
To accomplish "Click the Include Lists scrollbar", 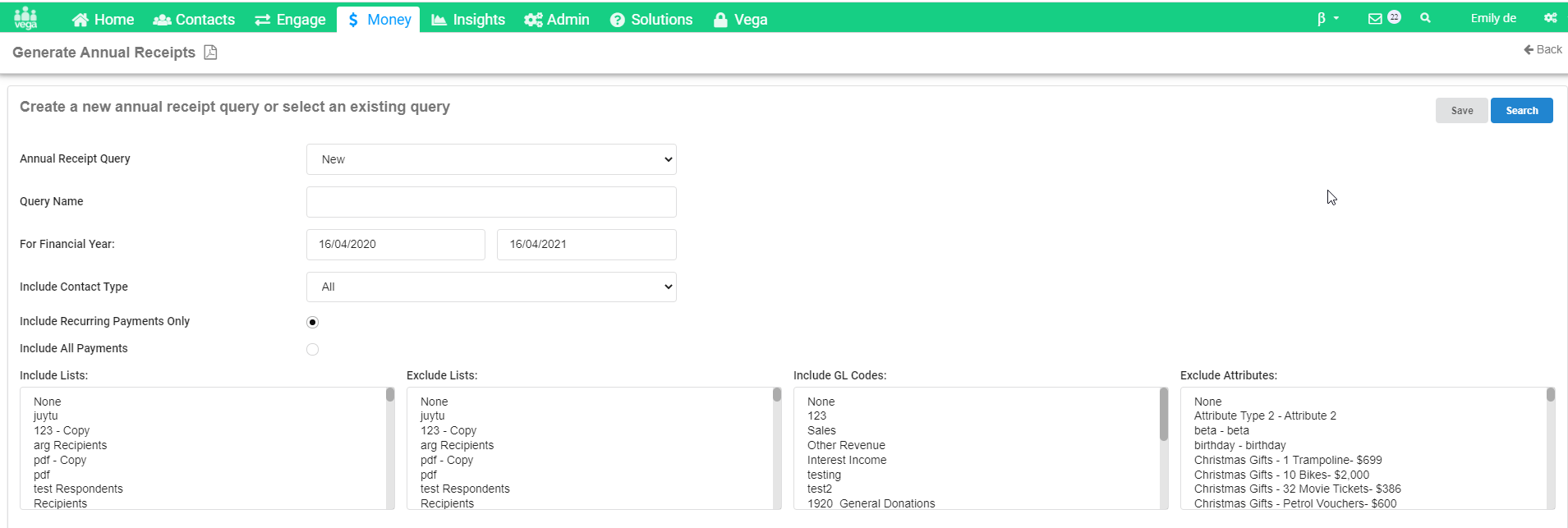I will coord(390,448).
